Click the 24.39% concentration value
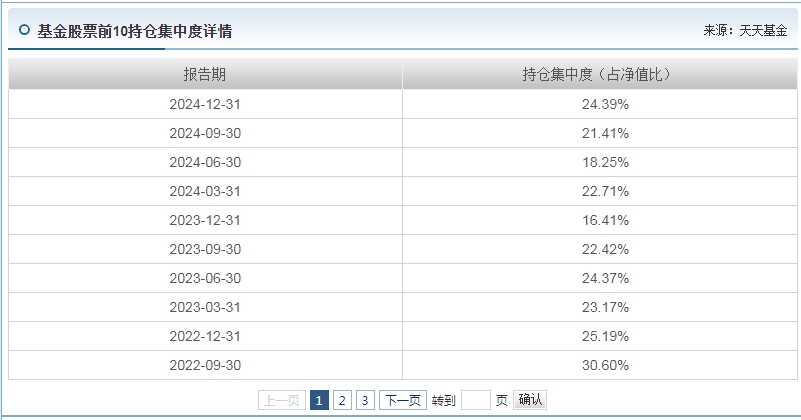 click(x=605, y=104)
